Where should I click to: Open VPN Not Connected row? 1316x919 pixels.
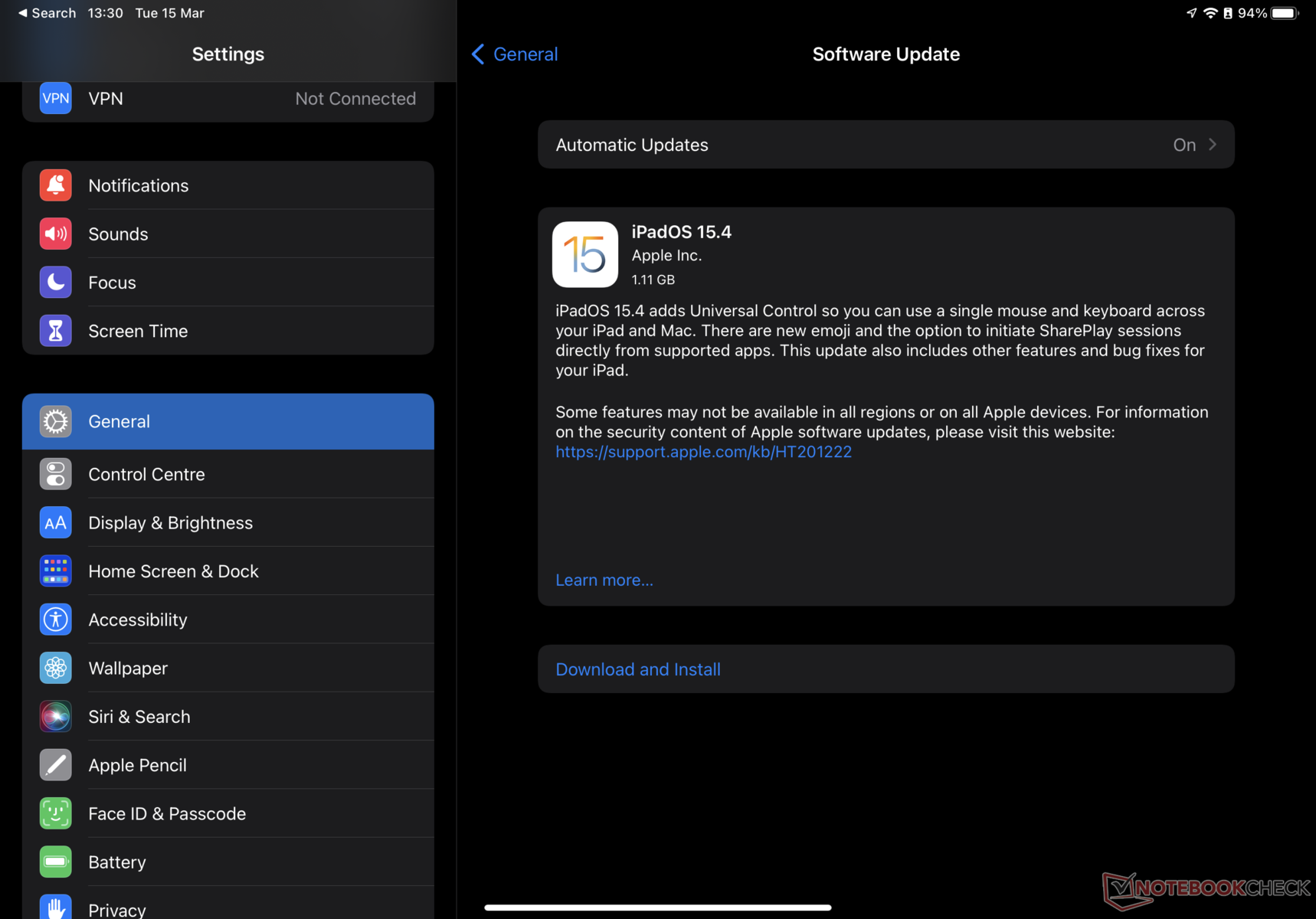tap(228, 99)
